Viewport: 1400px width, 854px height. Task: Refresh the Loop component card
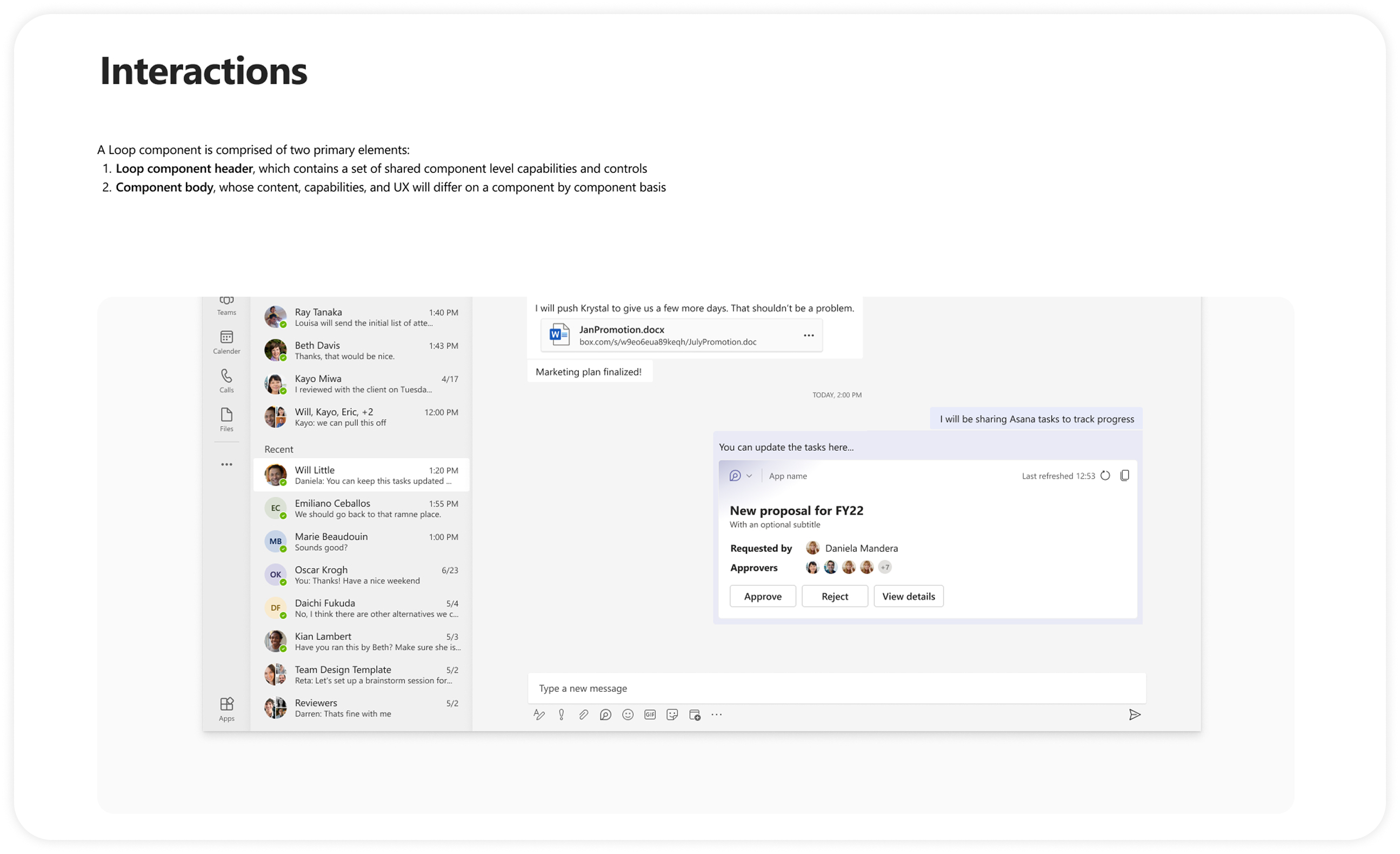coord(1105,476)
